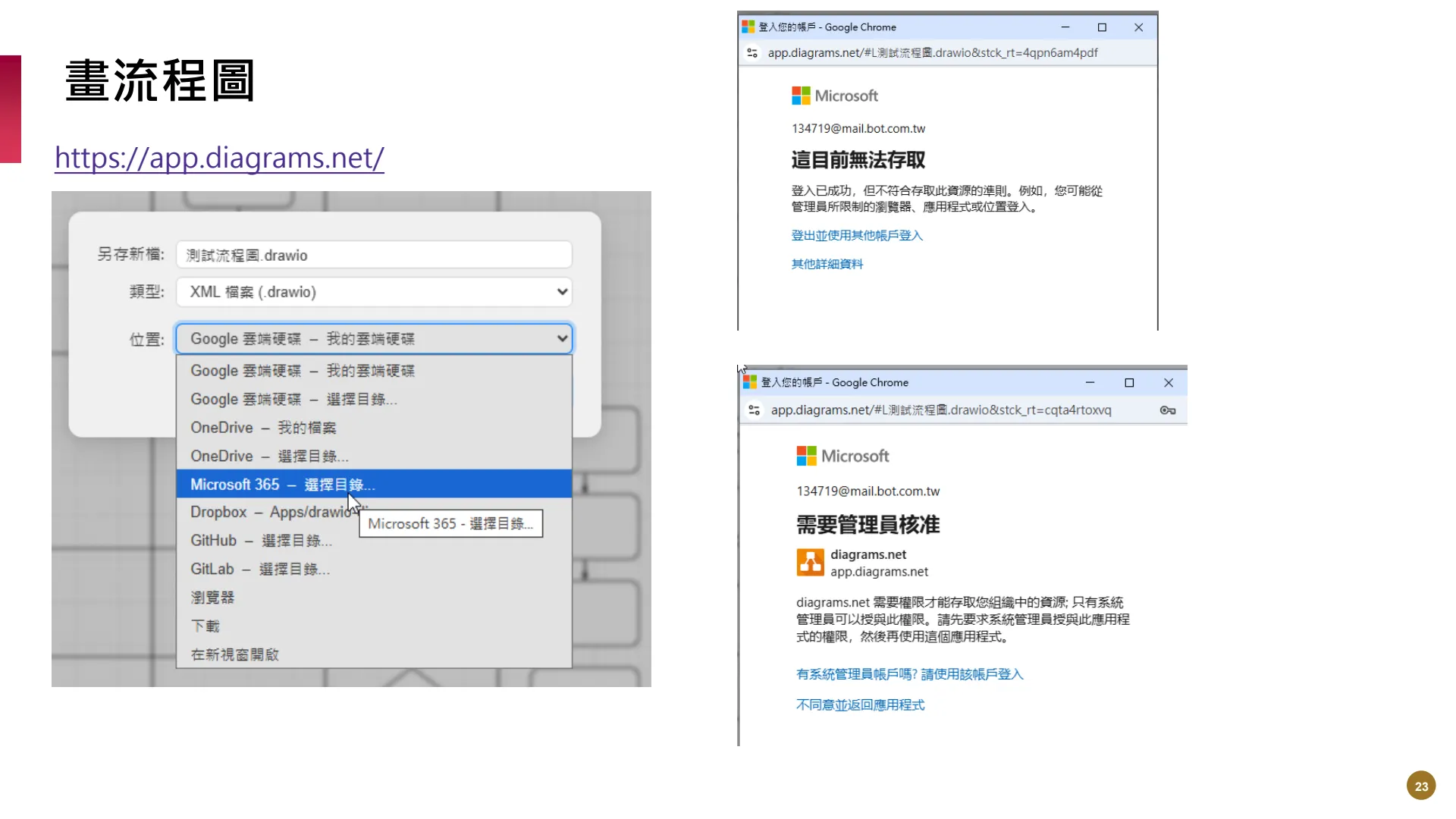The image size is (1456, 819).
Task: Minimize the lower Chrome sign-in window
Action: point(1090,383)
